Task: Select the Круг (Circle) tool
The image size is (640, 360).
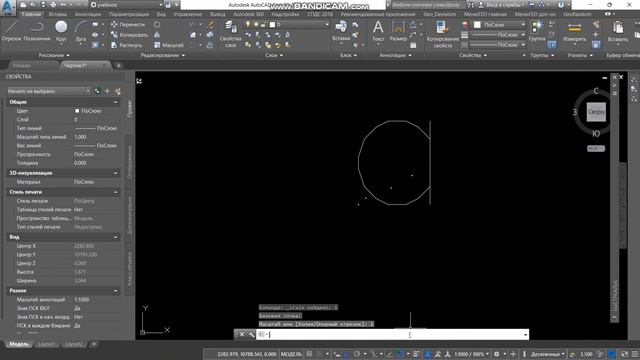Action: [61, 31]
